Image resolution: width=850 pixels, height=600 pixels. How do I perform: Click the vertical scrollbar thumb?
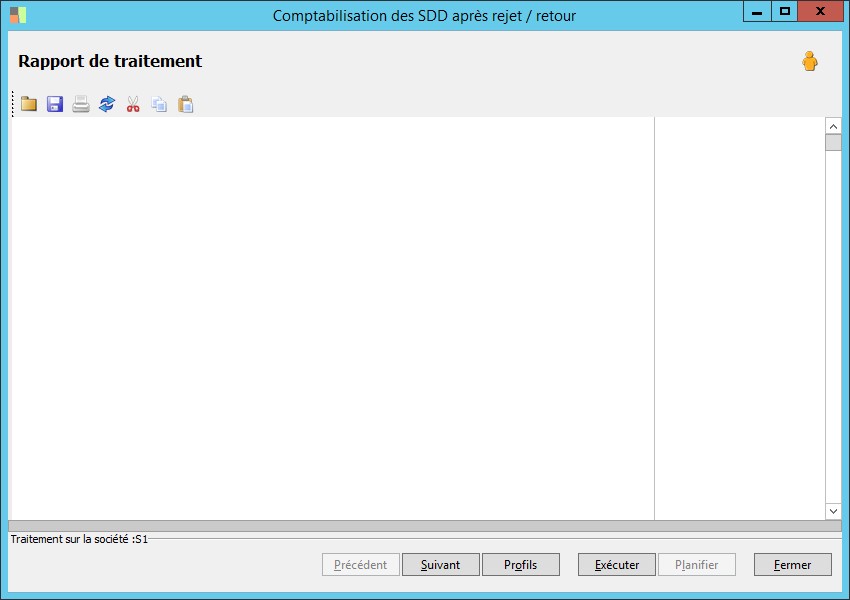[x=833, y=143]
